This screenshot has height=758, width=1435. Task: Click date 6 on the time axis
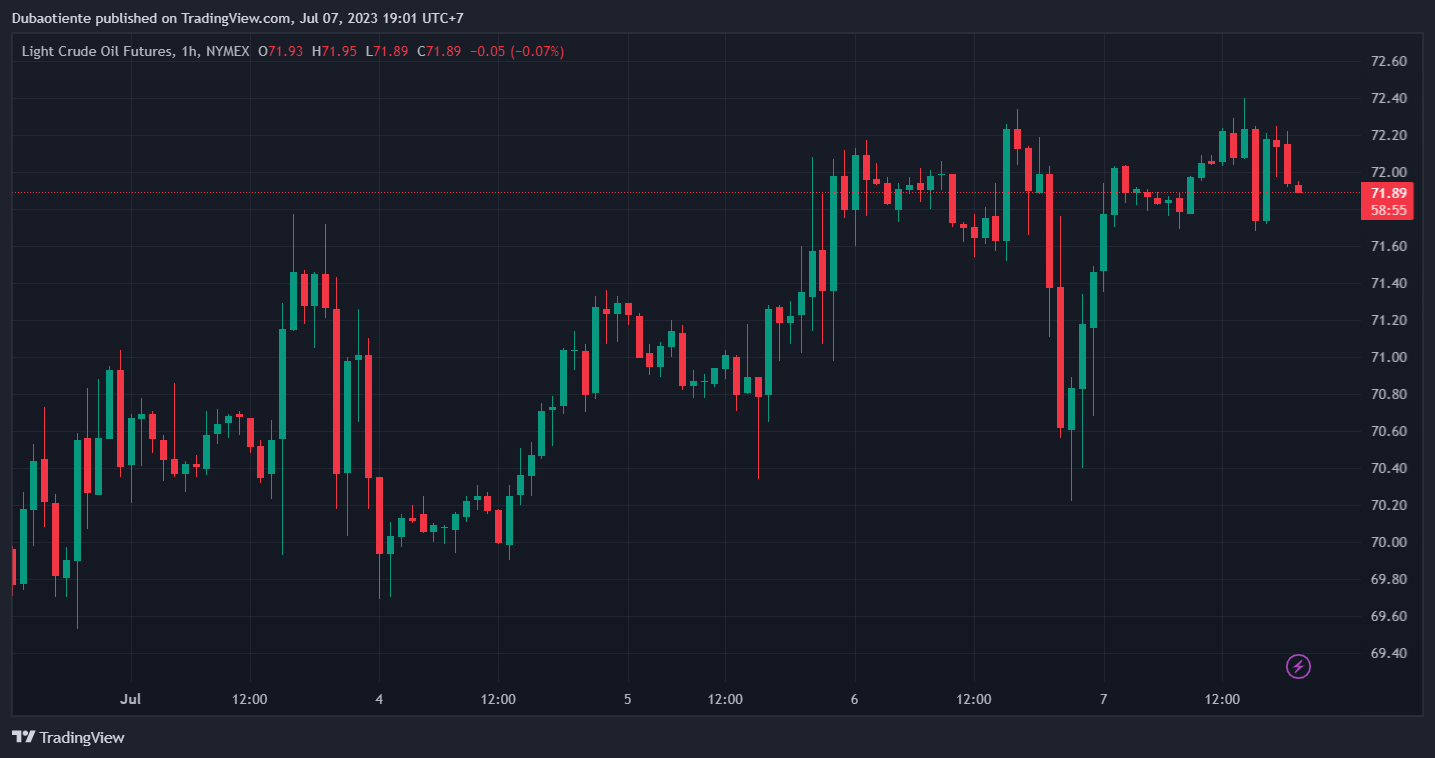click(x=854, y=699)
